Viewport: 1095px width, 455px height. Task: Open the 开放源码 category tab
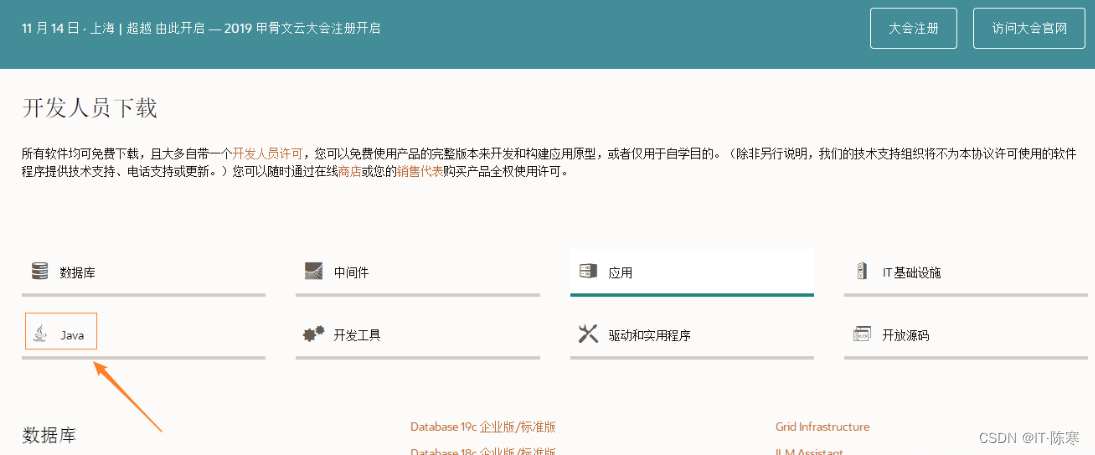click(966, 335)
